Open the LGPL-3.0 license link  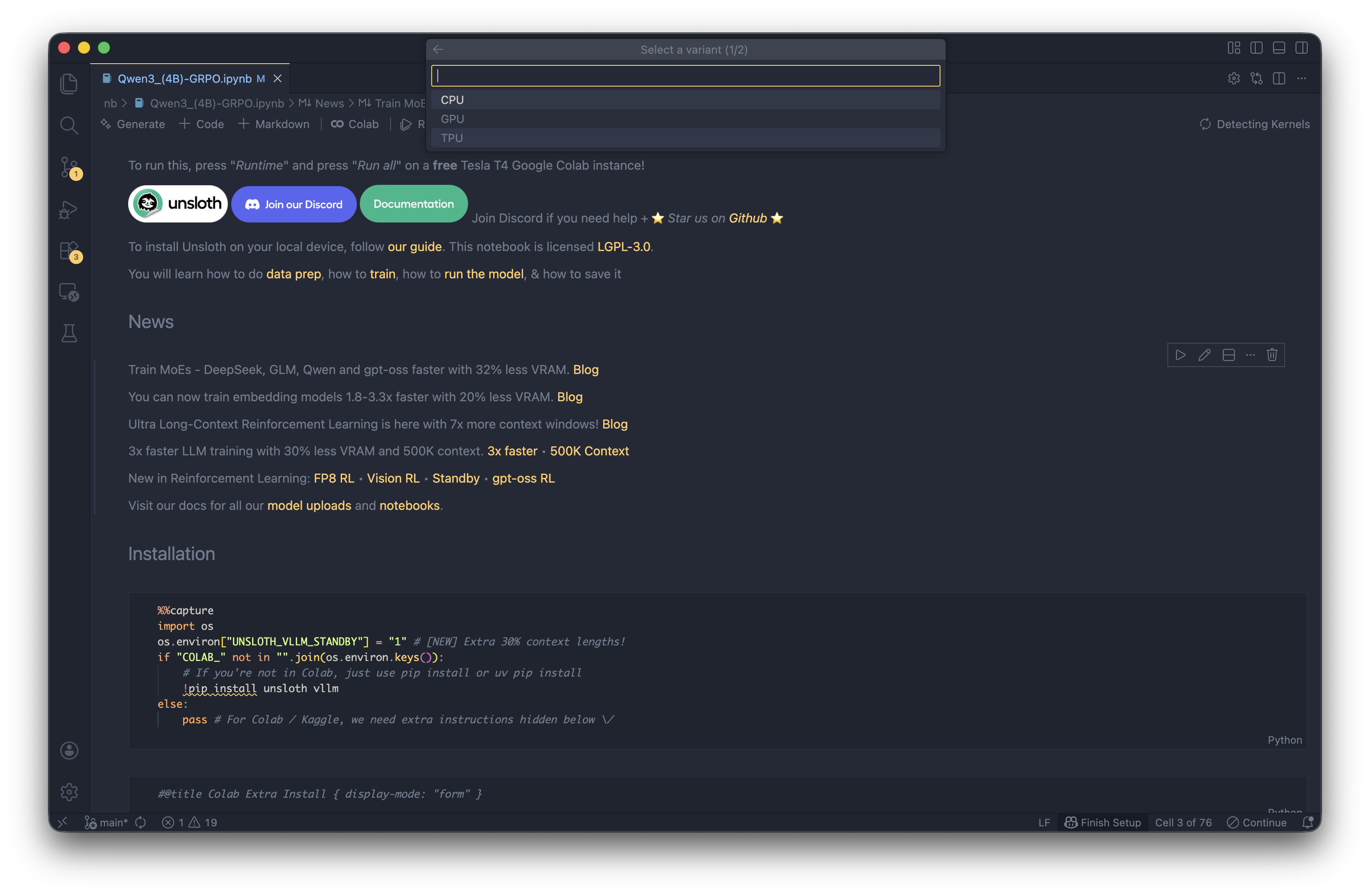pos(624,247)
